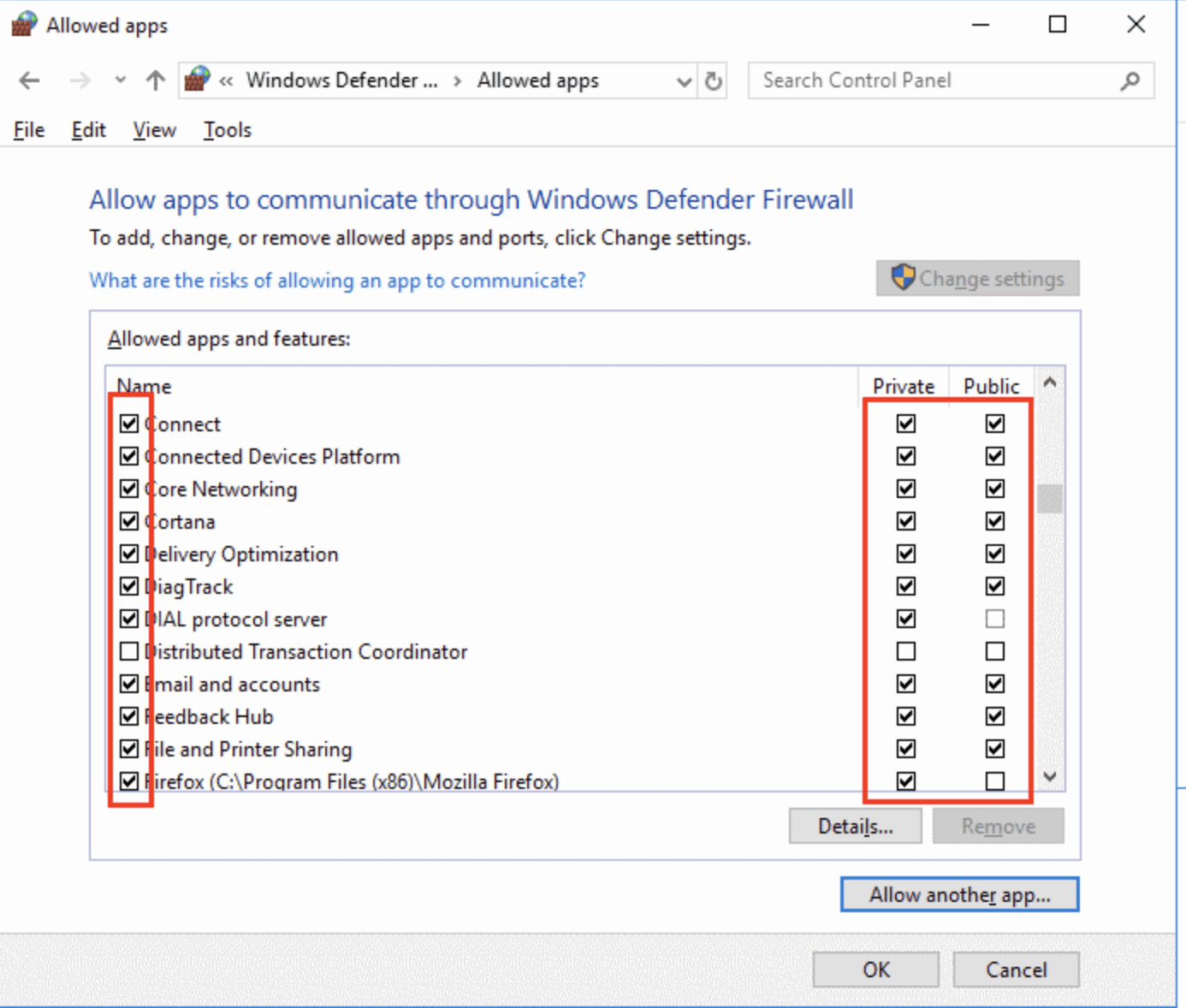Click the search magnifier icon
1186x1008 pixels.
click(x=1130, y=81)
